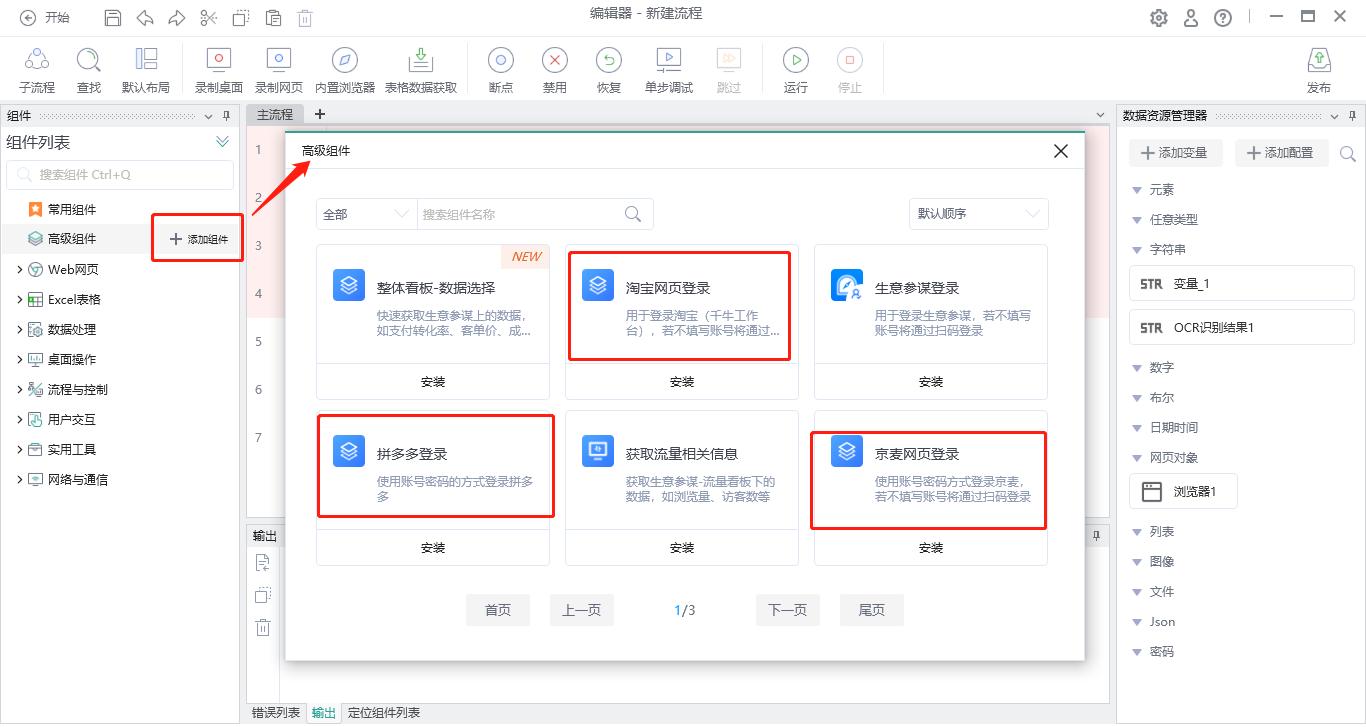
Task: Click the 停止 stop icon
Action: tap(849, 60)
